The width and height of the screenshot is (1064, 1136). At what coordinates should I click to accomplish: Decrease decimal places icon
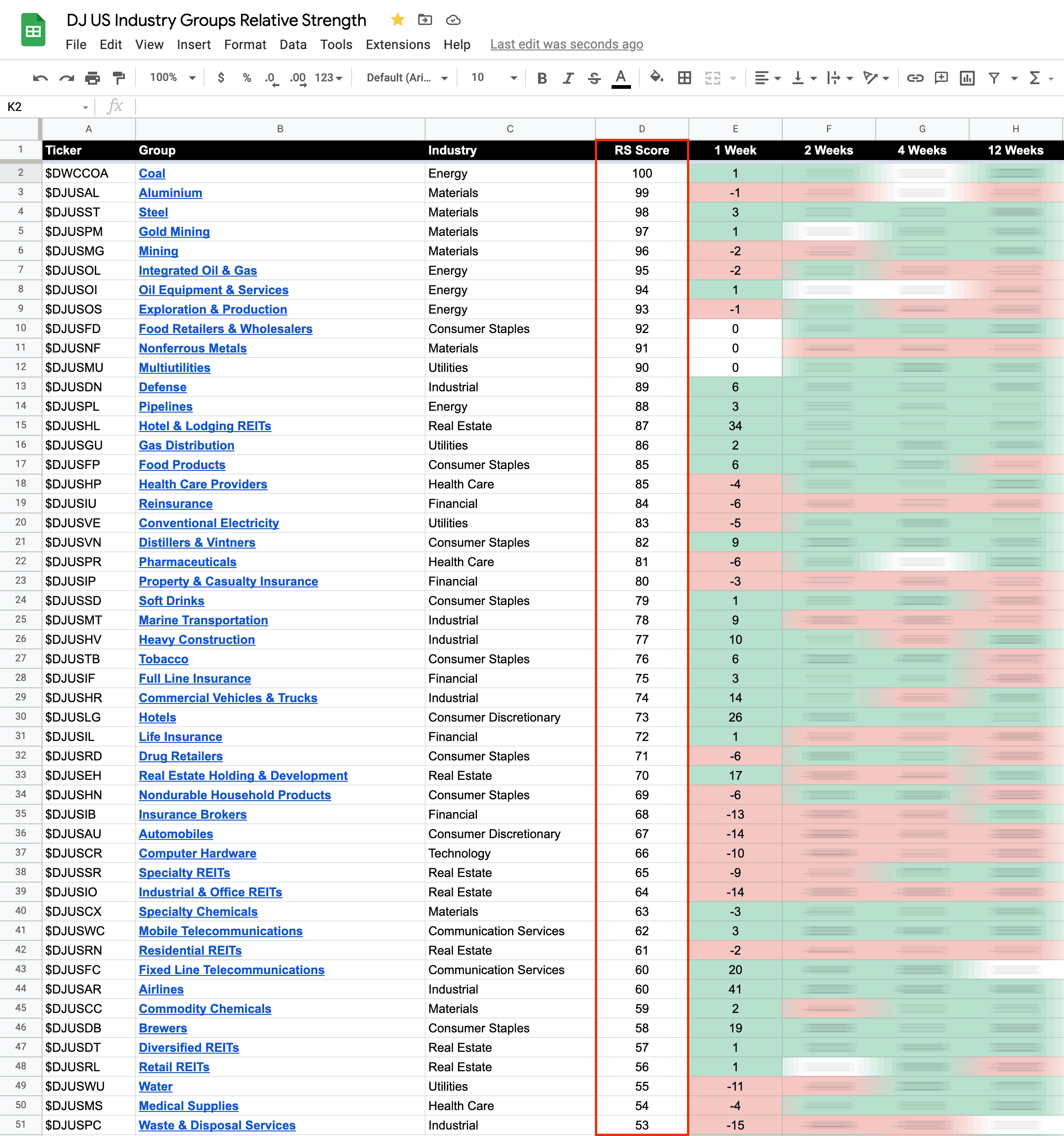click(x=272, y=79)
